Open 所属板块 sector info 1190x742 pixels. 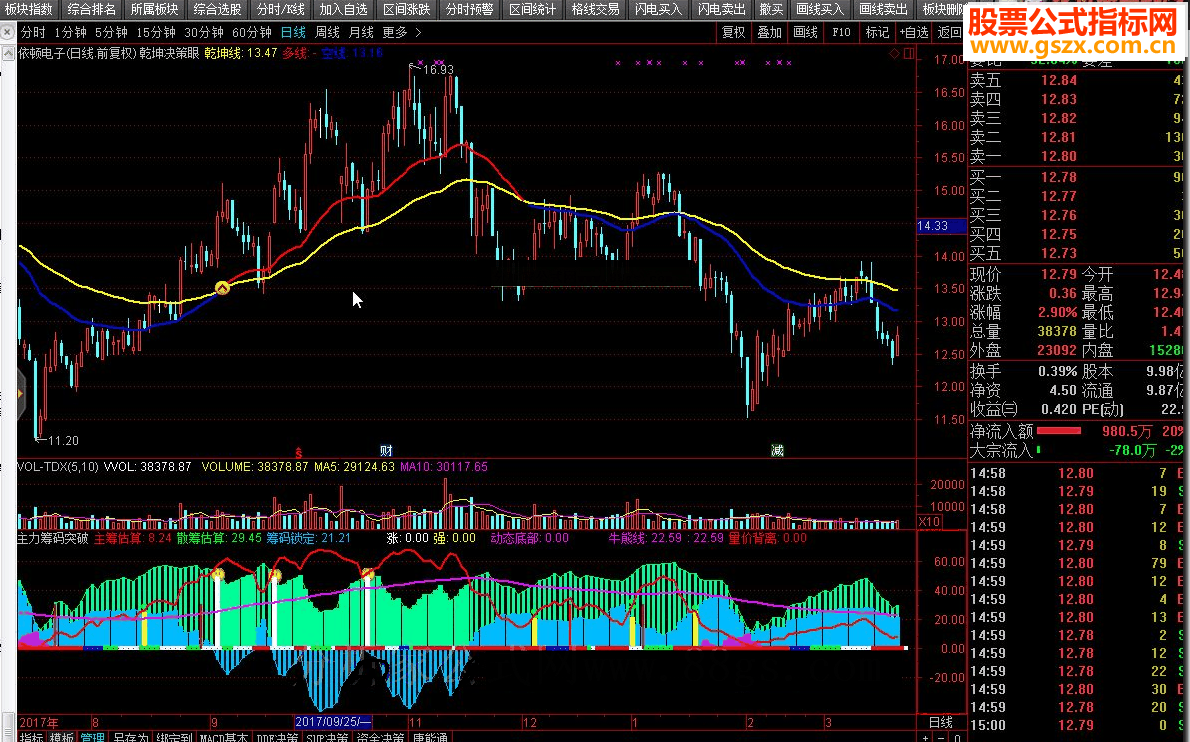click(154, 10)
